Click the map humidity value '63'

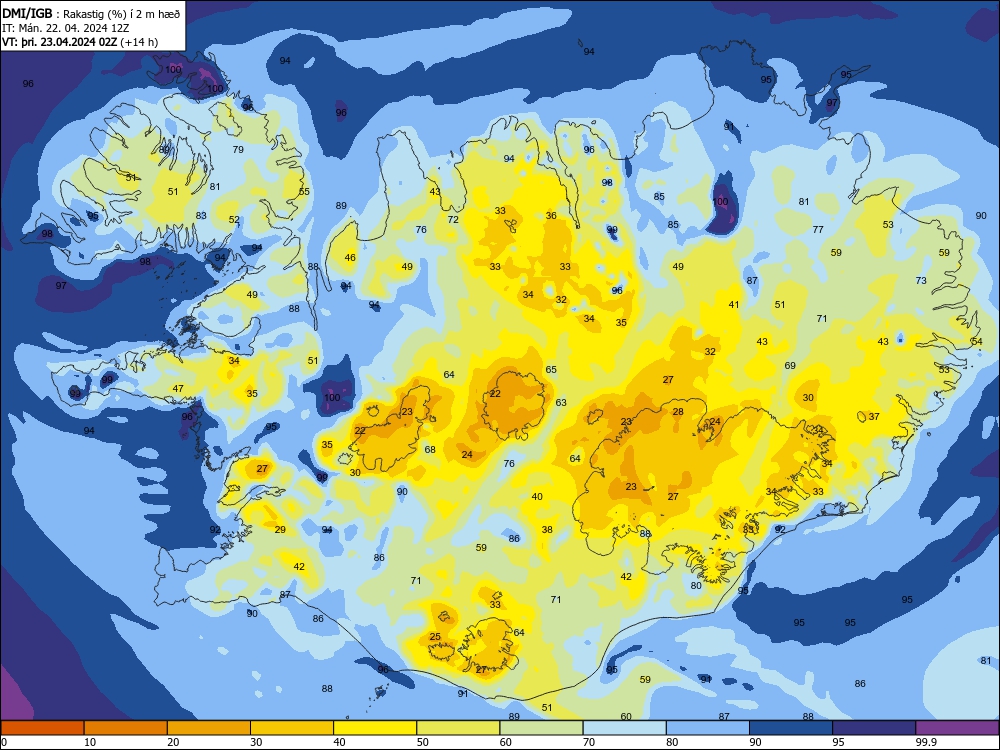(x=561, y=402)
